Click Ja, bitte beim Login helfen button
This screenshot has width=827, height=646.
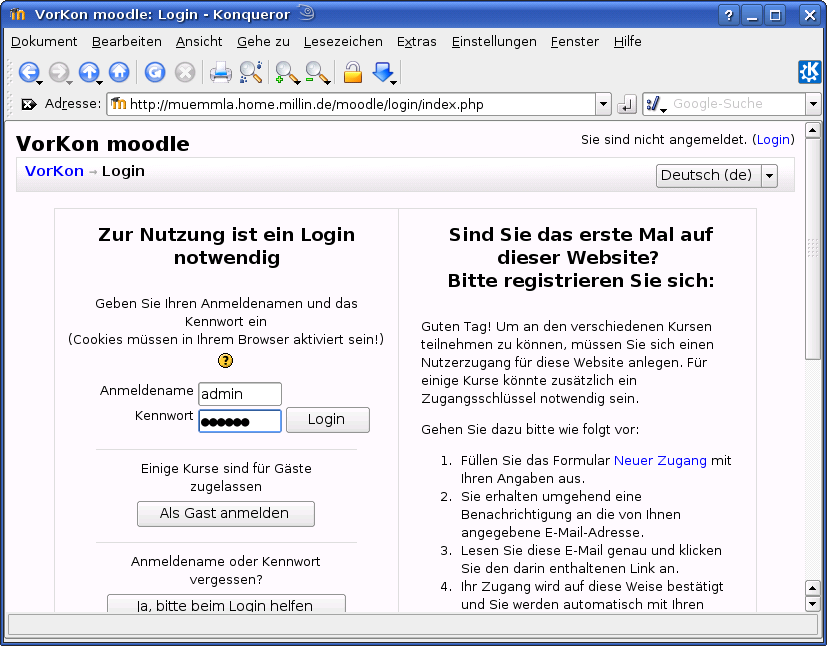226,604
